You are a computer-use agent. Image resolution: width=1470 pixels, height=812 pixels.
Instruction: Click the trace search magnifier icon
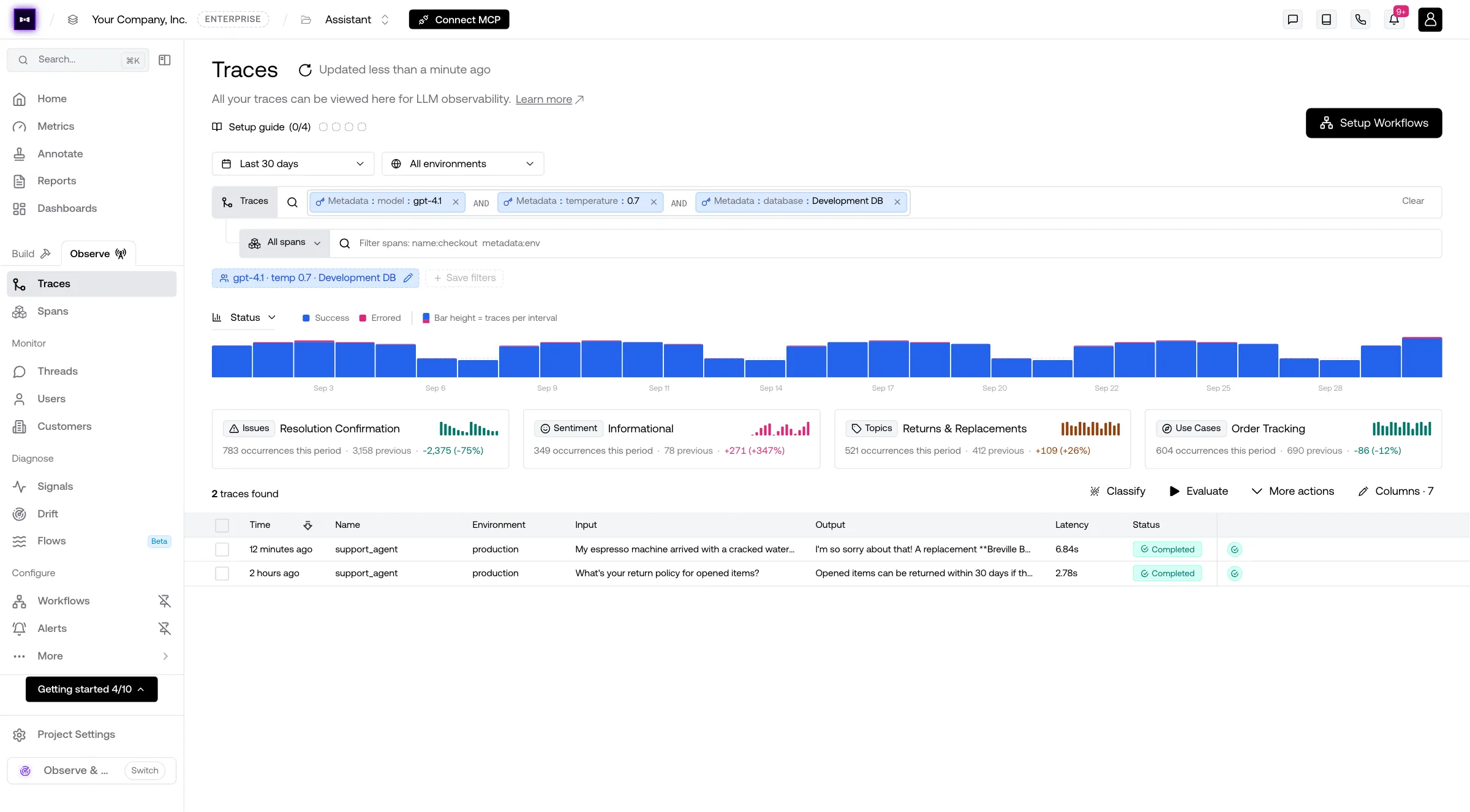point(292,202)
